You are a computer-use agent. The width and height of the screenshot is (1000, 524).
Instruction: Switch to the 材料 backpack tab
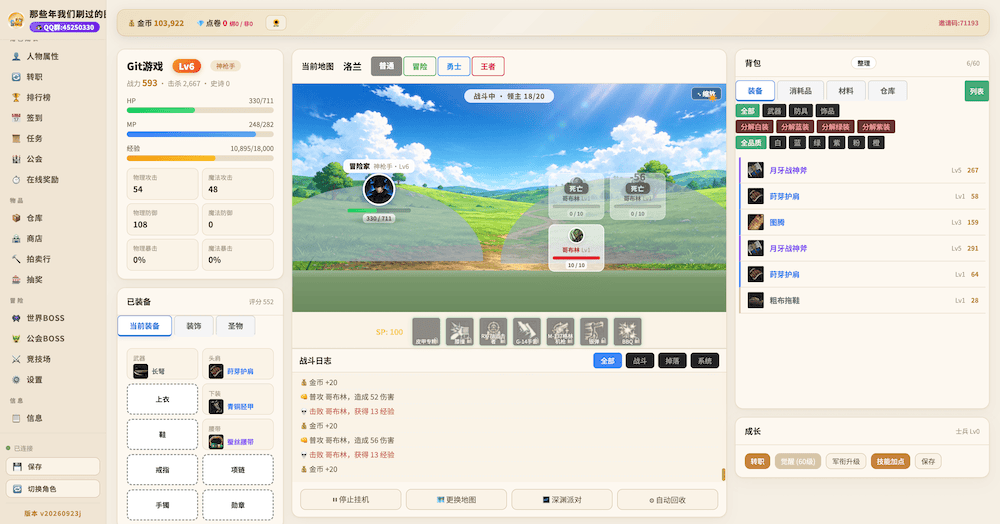coord(846,91)
